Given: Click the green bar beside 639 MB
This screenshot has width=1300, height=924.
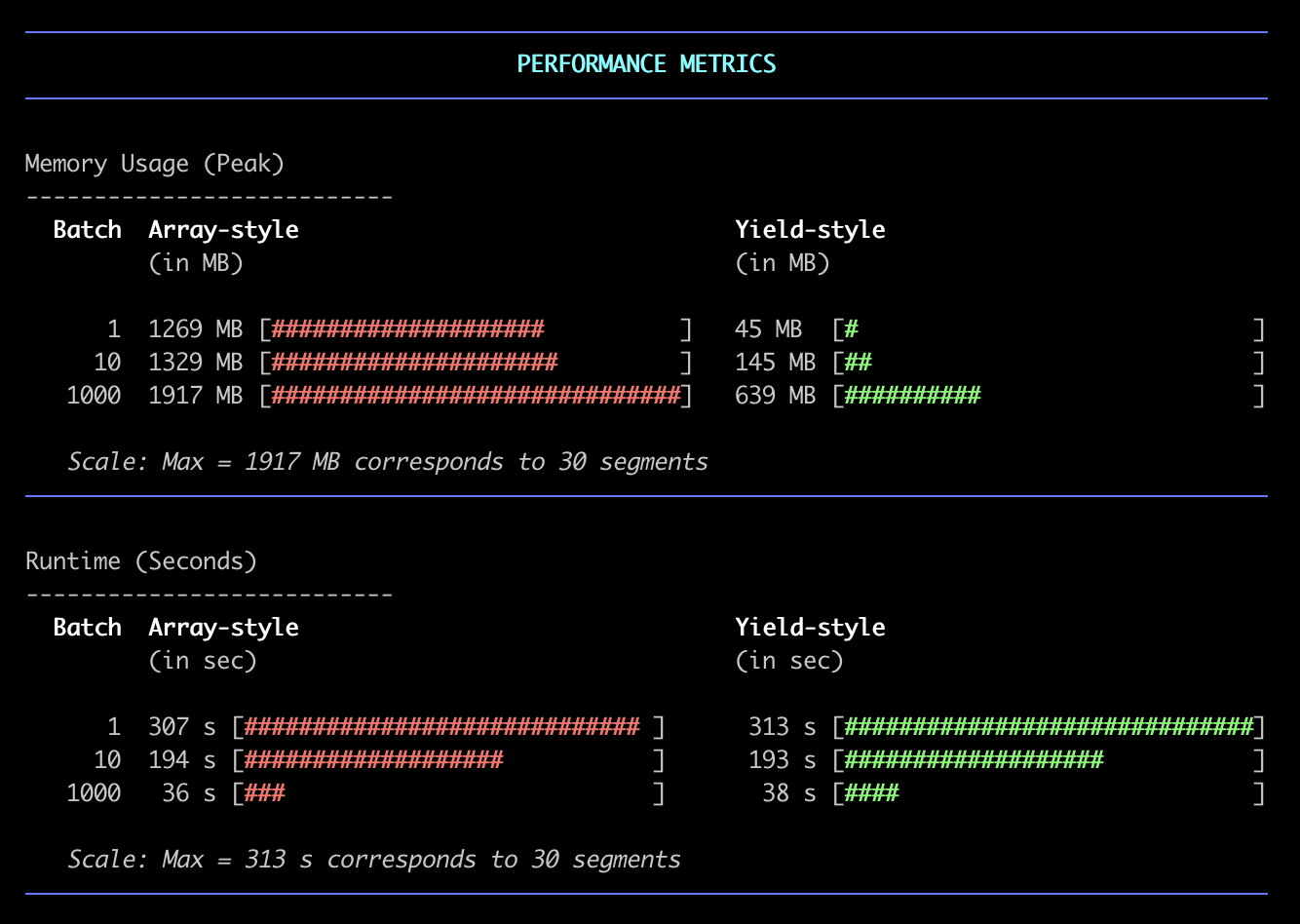Looking at the screenshot, I should pos(912,396).
